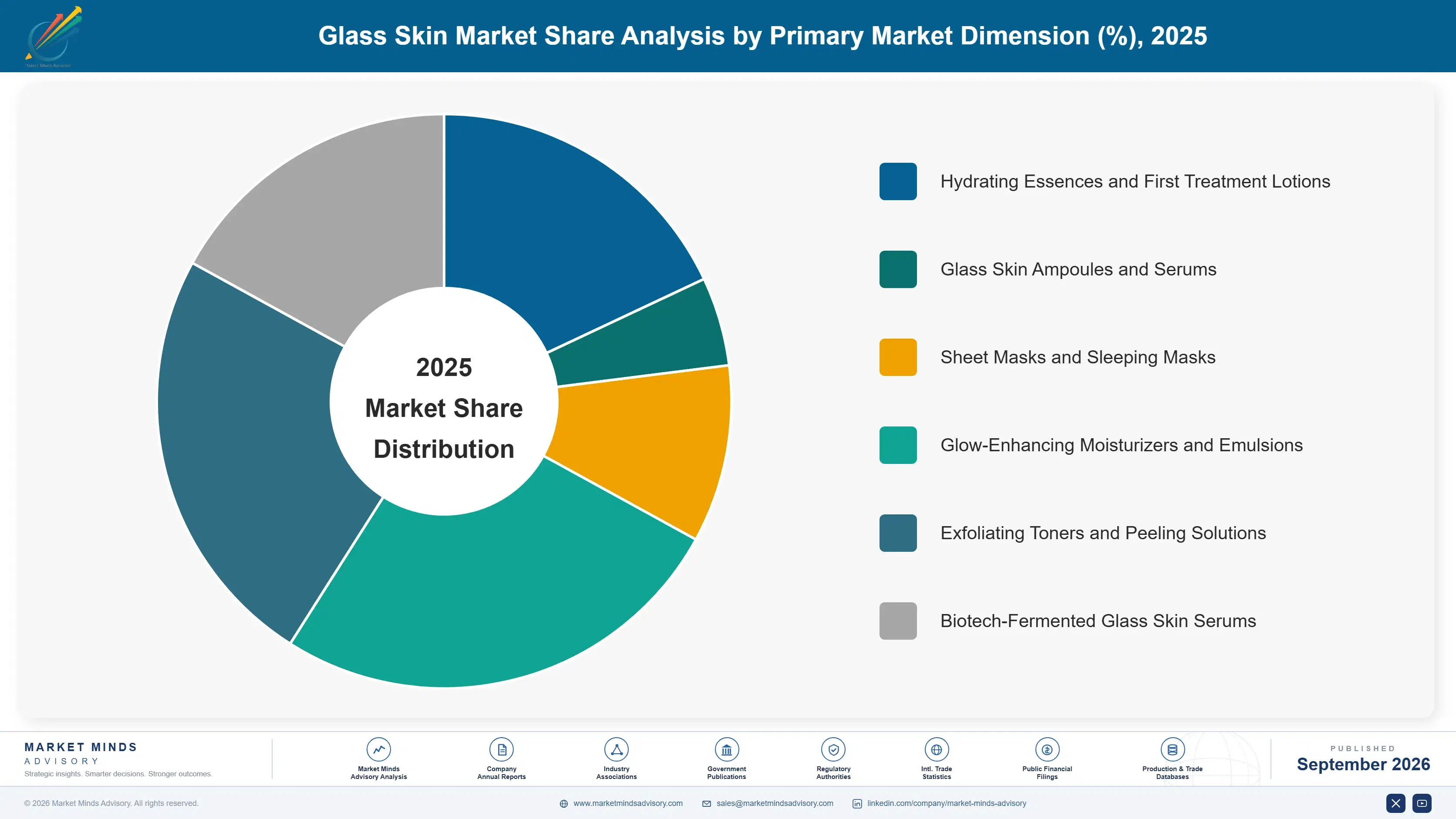Click the gray Biotech-Fermented Serums swatch
Viewport: 1456px width, 819px height.
coord(897,621)
